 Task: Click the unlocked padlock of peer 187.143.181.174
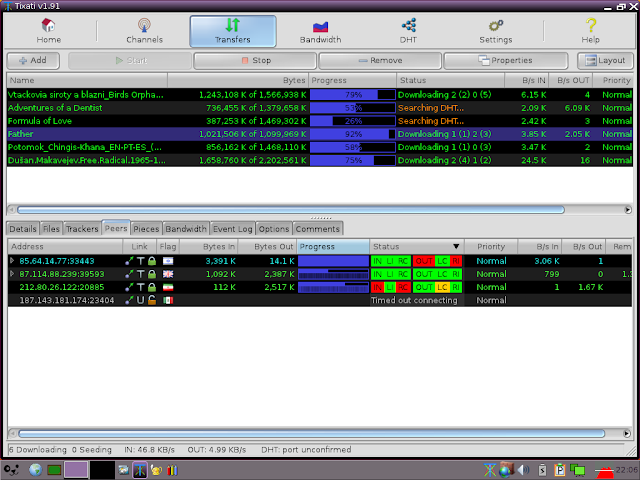click(x=152, y=300)
